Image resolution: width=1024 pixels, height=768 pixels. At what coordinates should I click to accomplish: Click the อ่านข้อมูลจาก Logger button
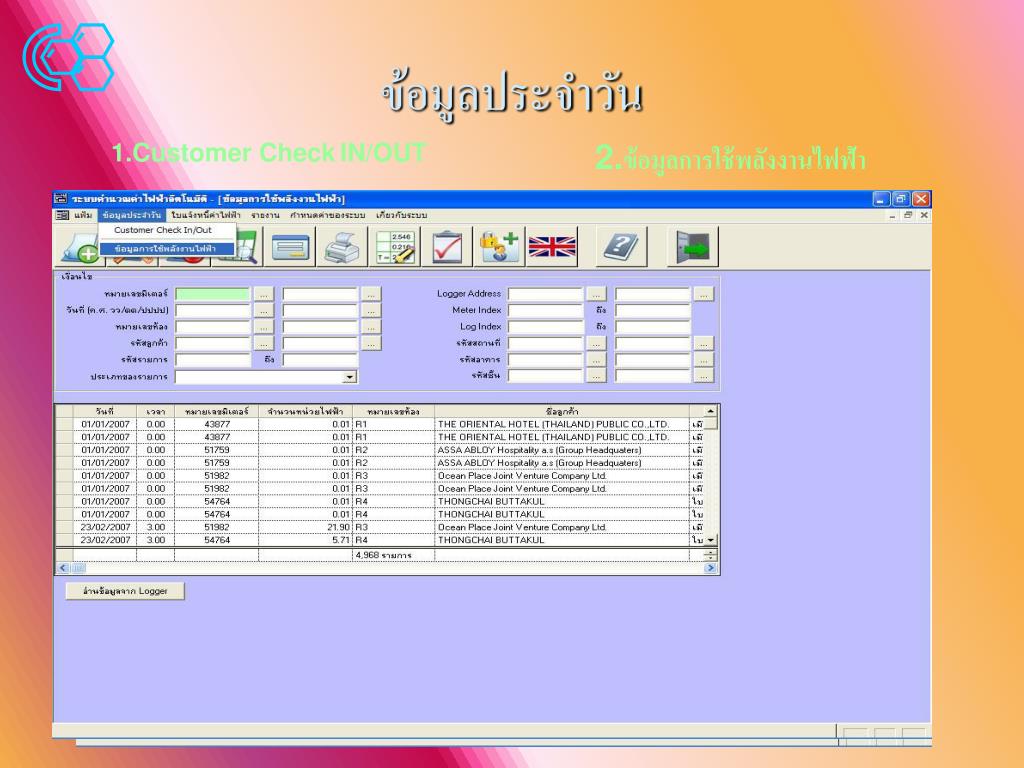pos(125,591)
